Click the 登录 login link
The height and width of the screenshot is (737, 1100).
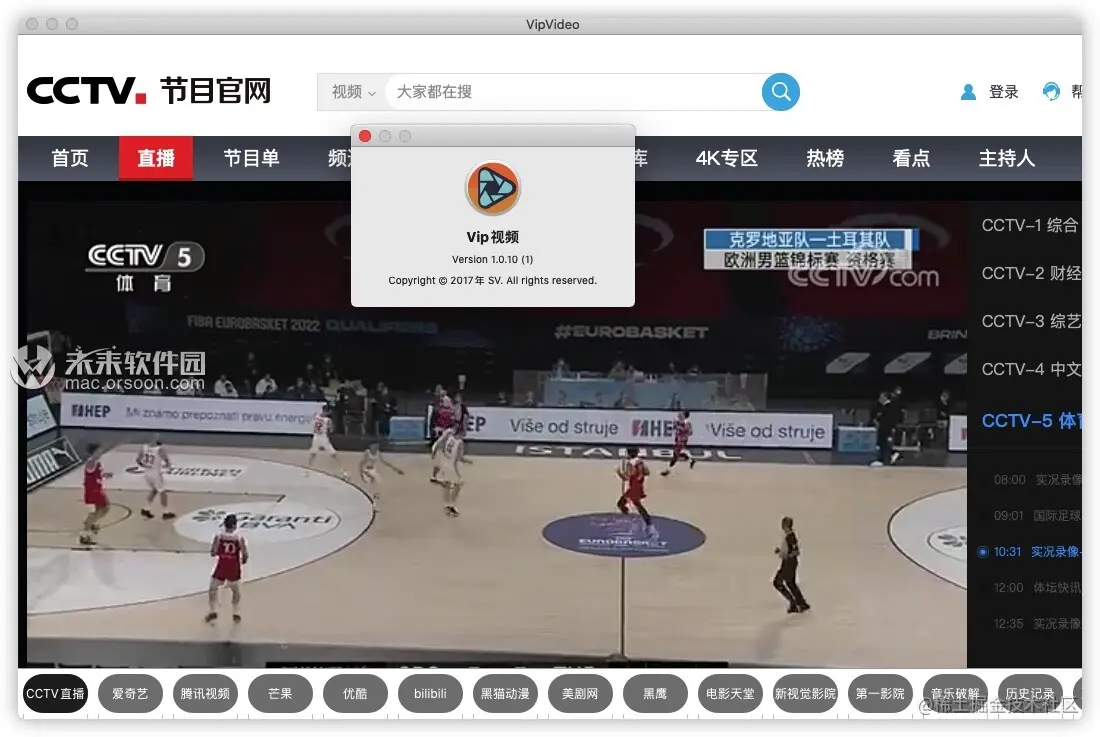click(1003, 92)
